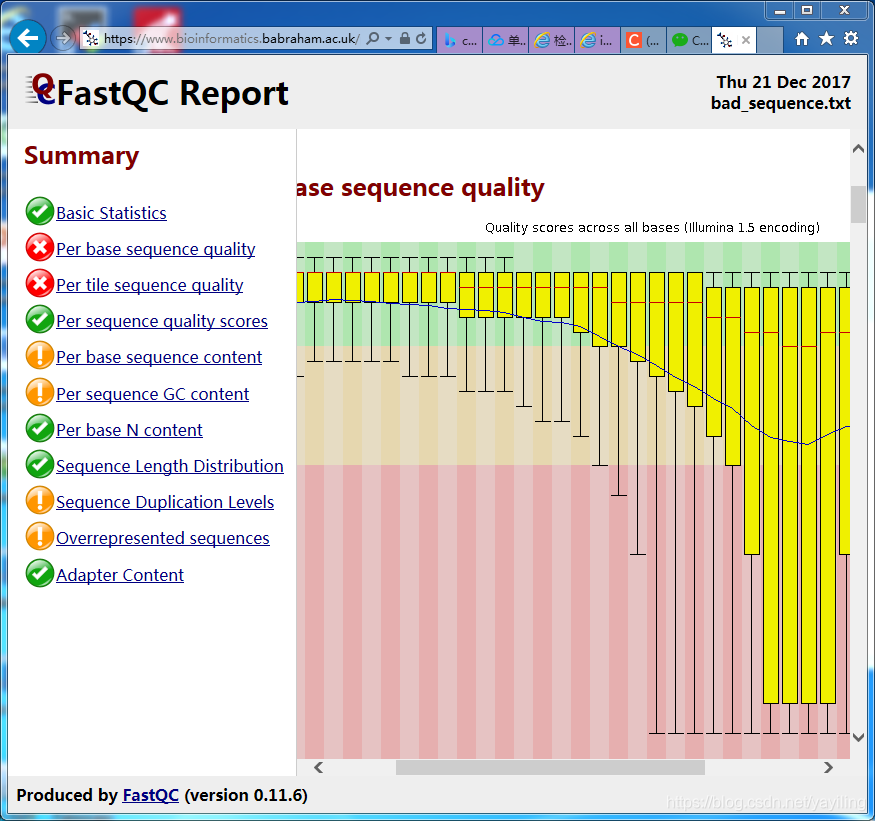Click the 'bad_sequence.txt' filename text
The width and height of the screenshot is (875, 821).
[x=781, y=103]
